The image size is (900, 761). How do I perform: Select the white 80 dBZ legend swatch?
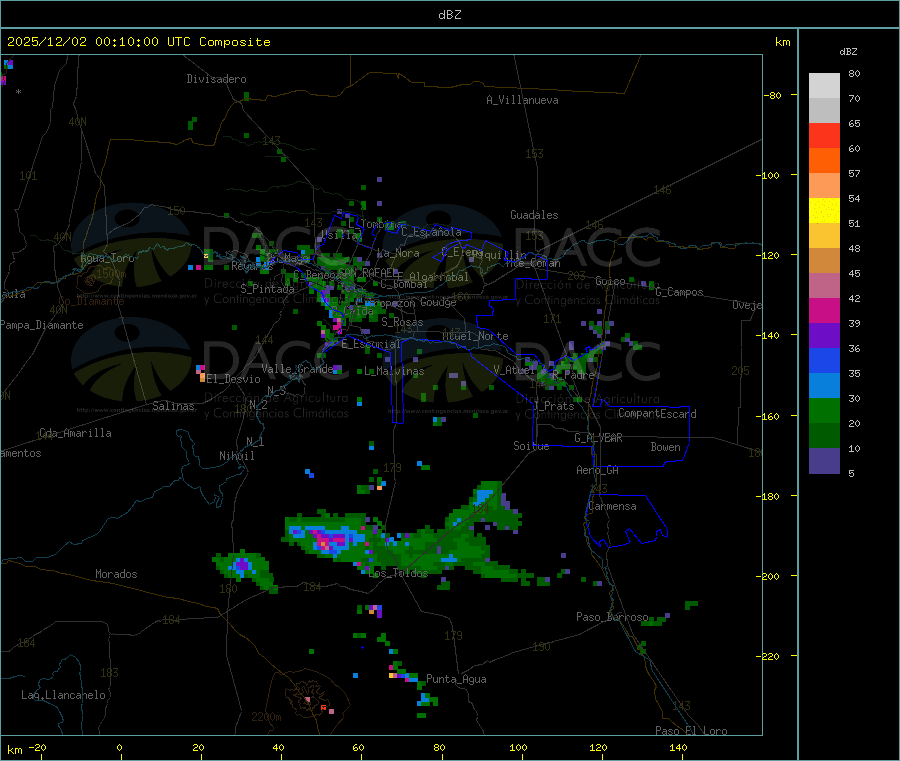click(824, 86)
